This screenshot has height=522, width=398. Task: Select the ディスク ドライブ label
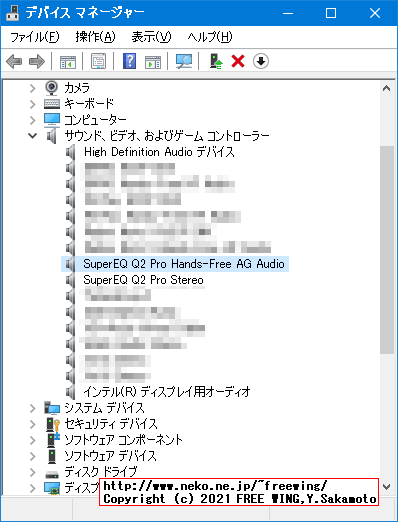(100, 472)
